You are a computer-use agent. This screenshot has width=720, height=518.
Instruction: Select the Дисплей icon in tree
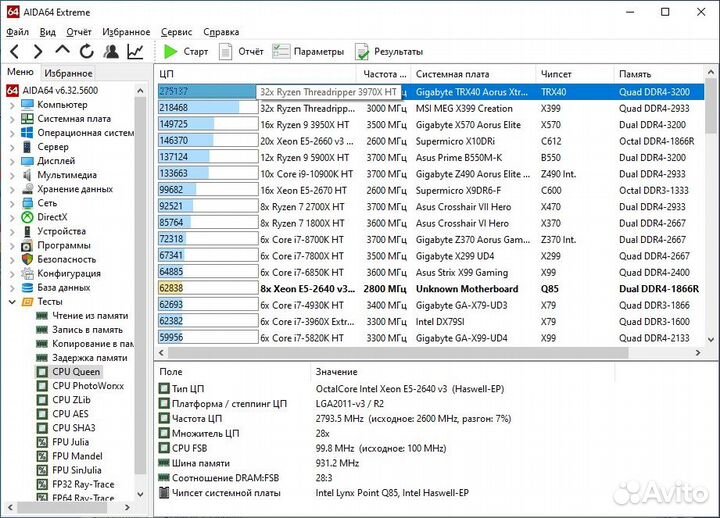coord(28,161)
